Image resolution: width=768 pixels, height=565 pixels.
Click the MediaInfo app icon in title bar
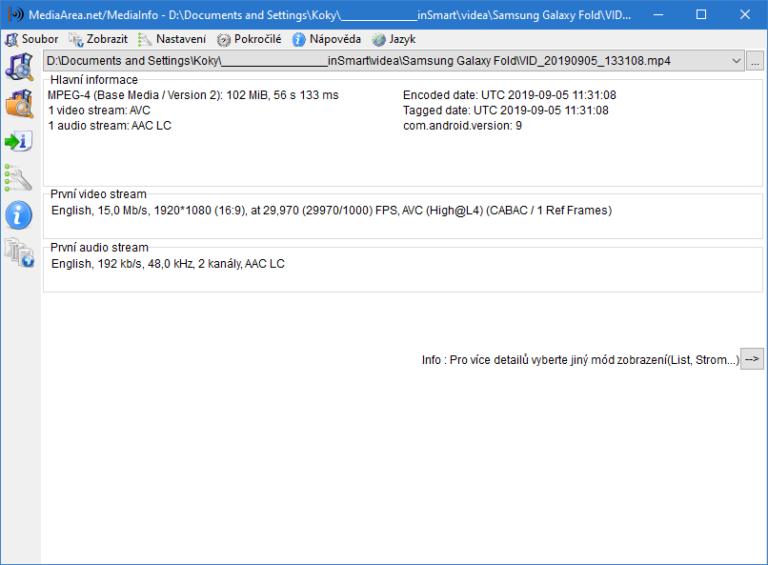pos(15,15)
